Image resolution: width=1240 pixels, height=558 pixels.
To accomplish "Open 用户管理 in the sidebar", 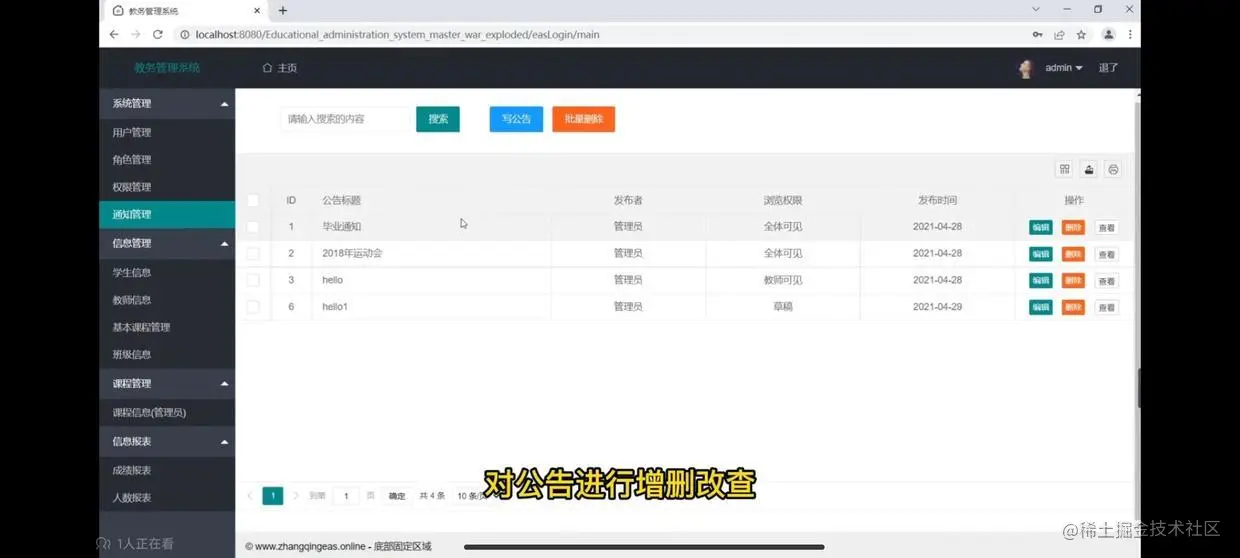I will coord(167,132).
